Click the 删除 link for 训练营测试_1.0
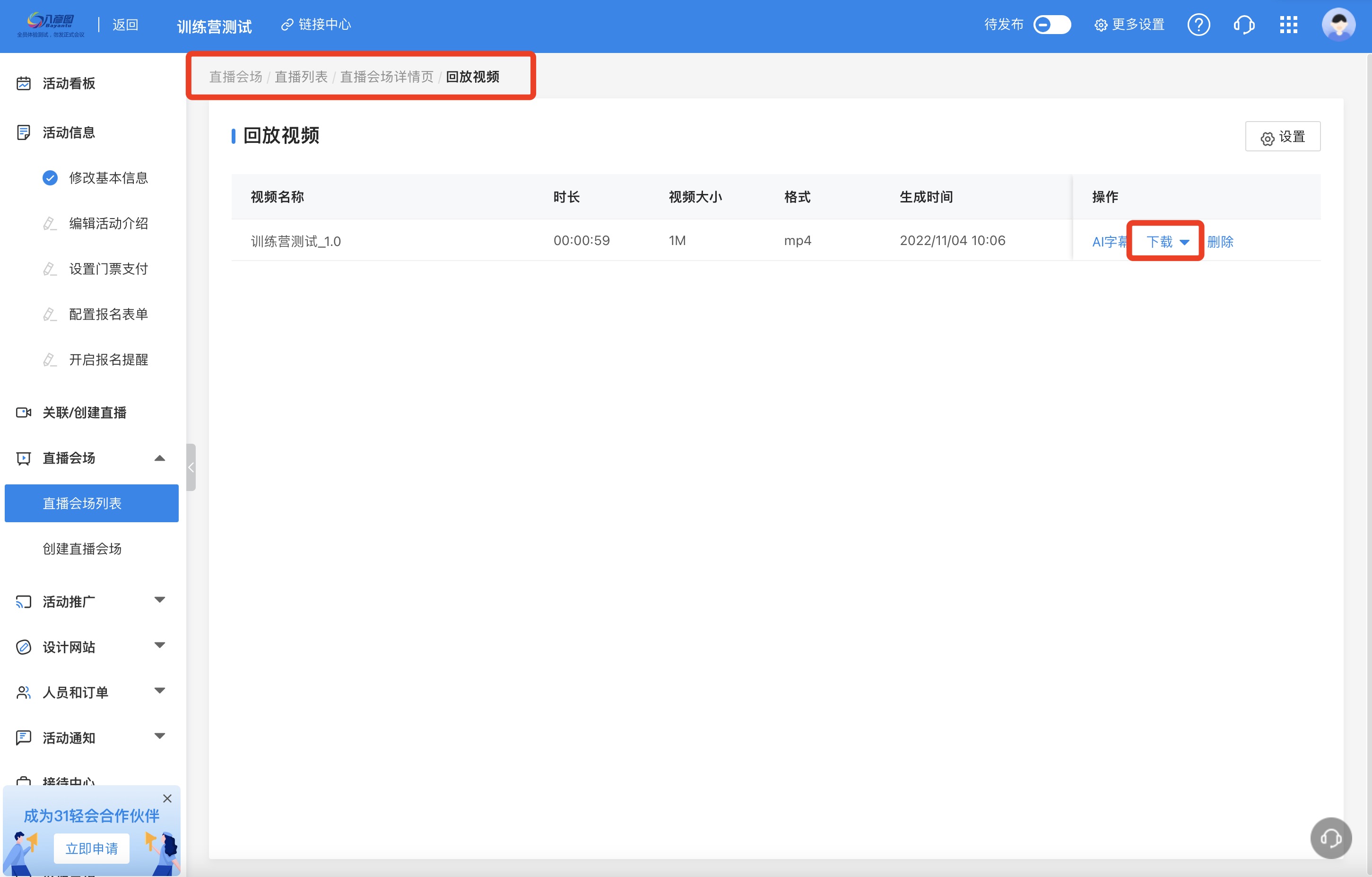The image size is (1372, 877). pyautogui.click(x=1220, y=242)
